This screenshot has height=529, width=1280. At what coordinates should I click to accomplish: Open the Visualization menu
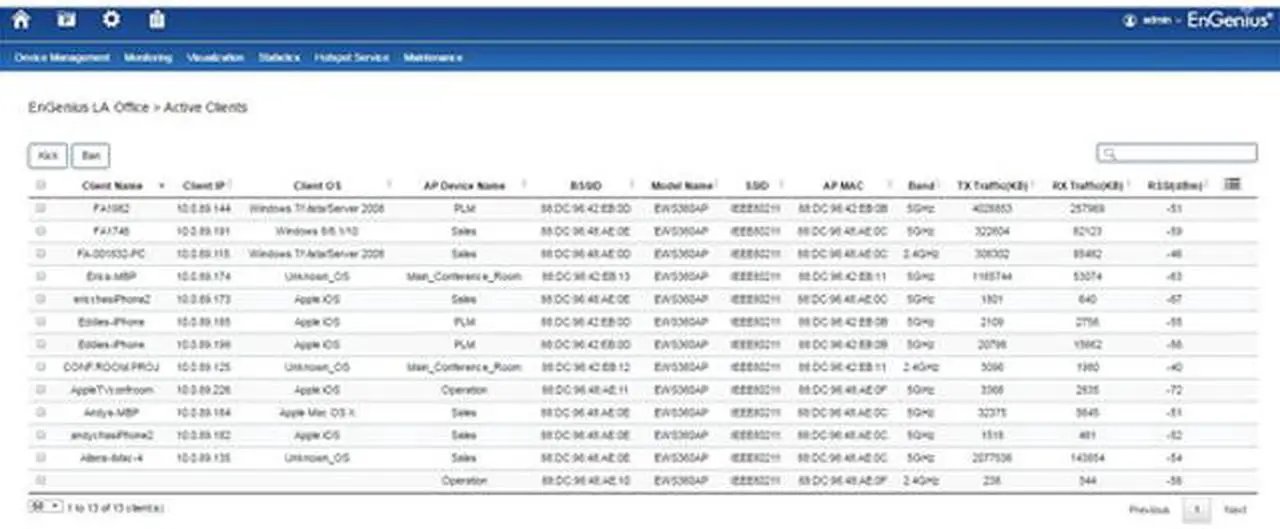point(215,58)
